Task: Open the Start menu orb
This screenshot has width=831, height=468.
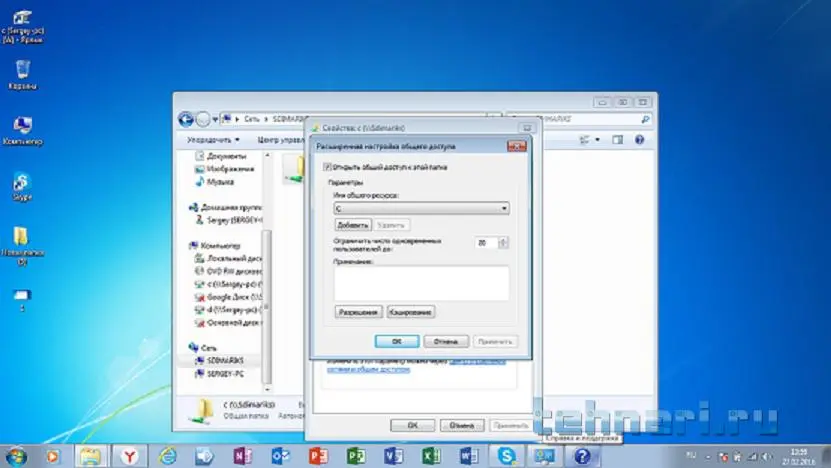Action: pos(16,456)
